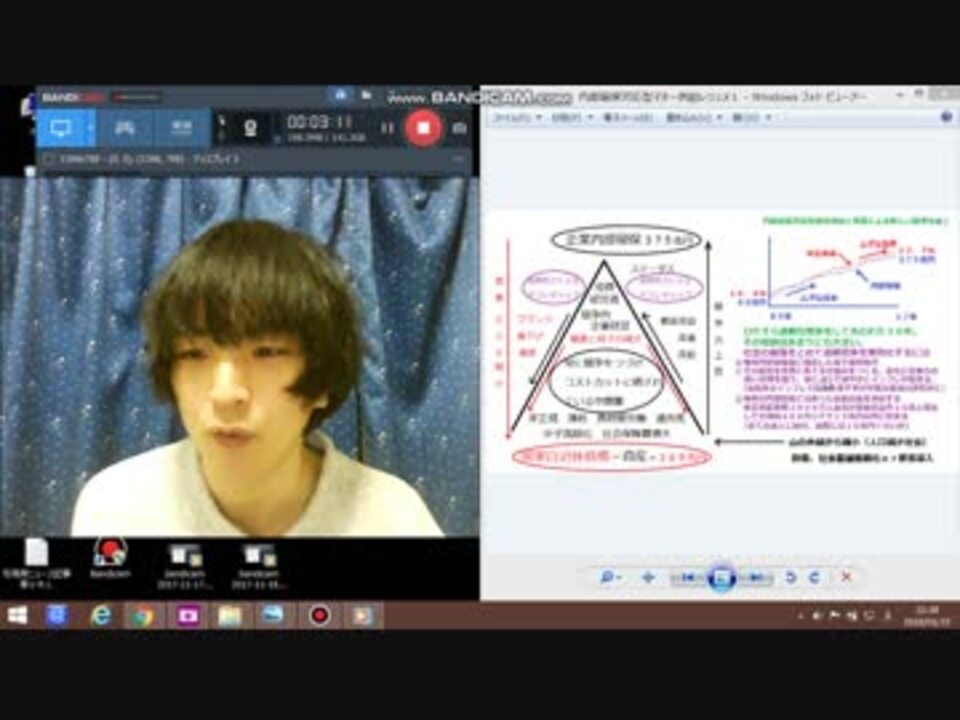This screenshot has width=960, height=720.
Task: Open the Print menu in Photo Viewer
Action: [572, 117]
